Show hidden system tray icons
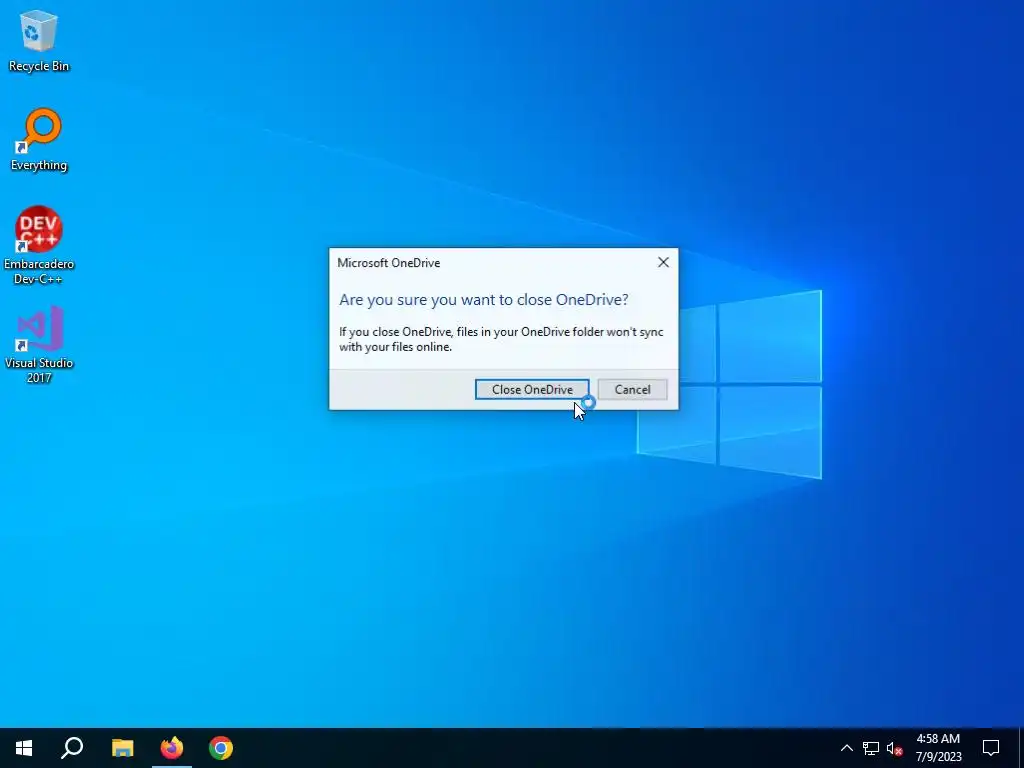1024x768 pixels. tap(846, 748)
